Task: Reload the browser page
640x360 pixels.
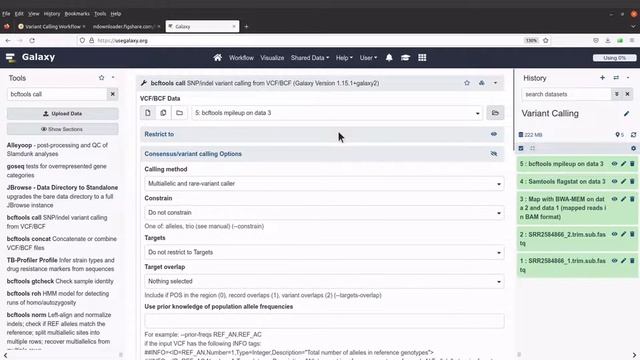Action: (x=32, y=40)
